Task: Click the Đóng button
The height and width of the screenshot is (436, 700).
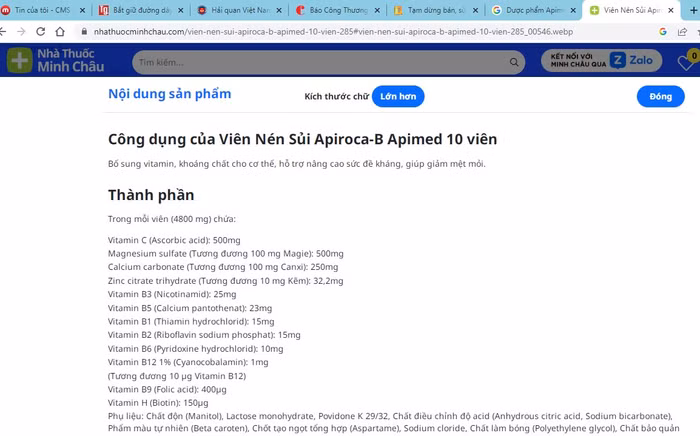Action: [660, 96]
